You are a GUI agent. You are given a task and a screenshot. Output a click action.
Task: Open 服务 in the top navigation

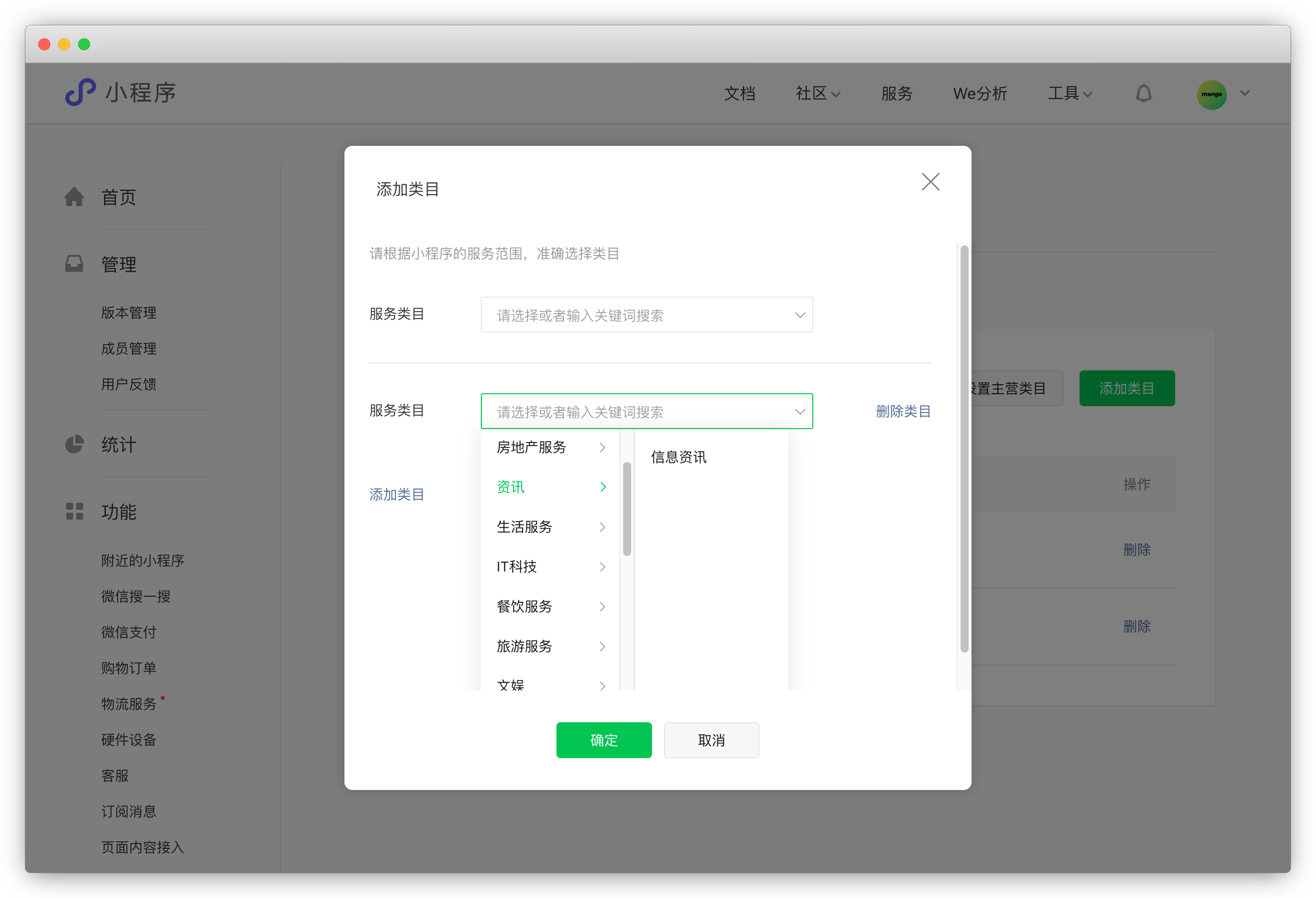coord(896,94)
